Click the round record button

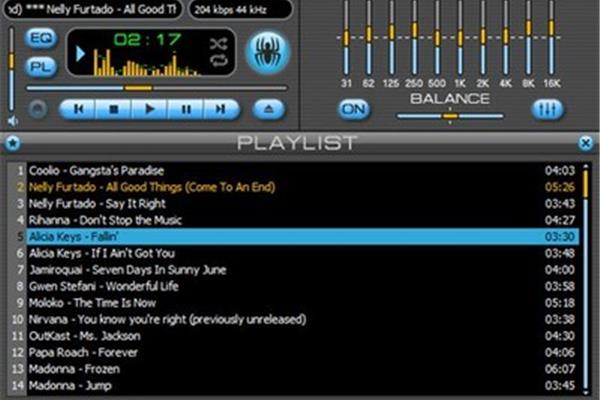(x=38, y=109)
